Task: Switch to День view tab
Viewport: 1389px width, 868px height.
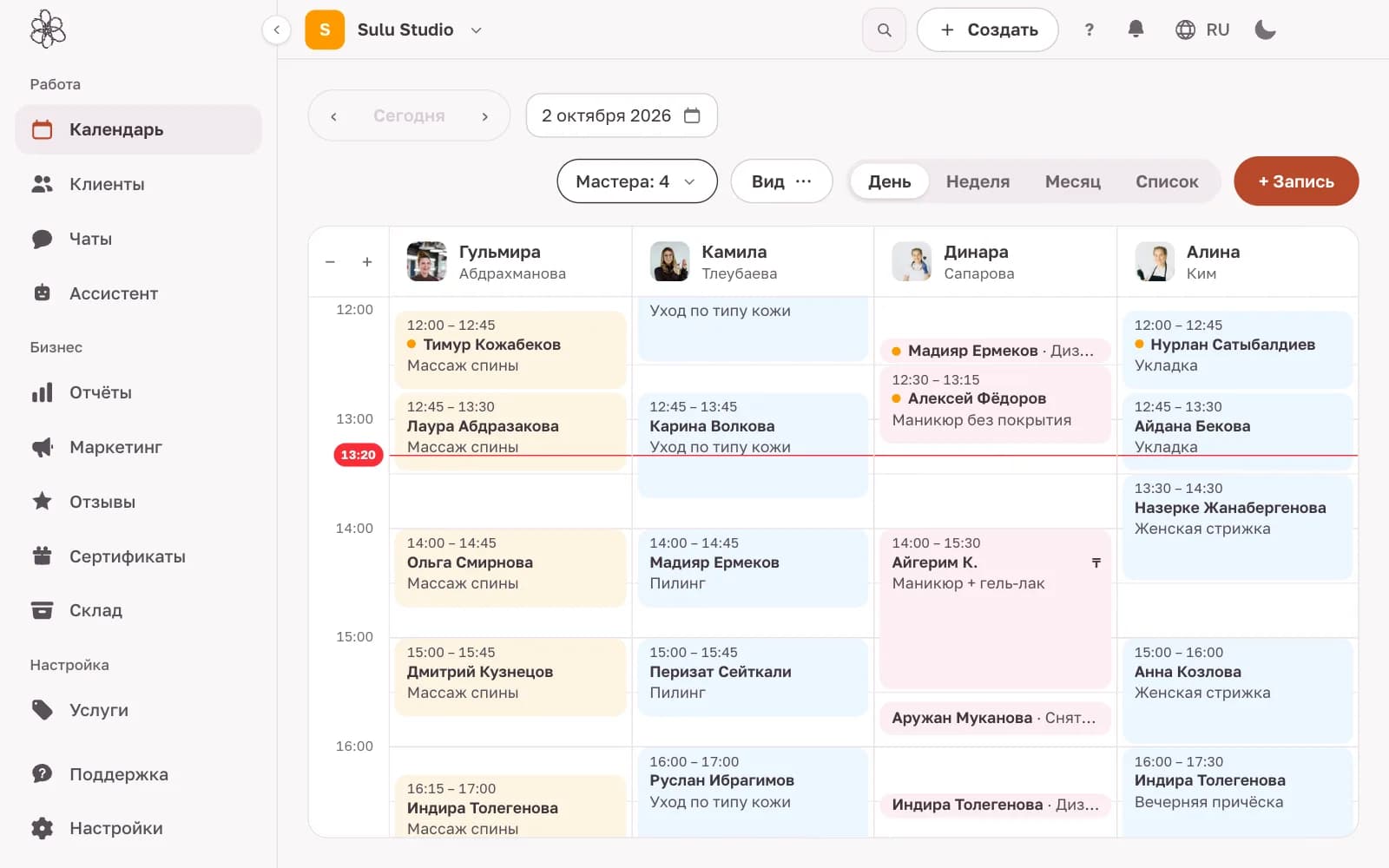Action: coord(890,181)
